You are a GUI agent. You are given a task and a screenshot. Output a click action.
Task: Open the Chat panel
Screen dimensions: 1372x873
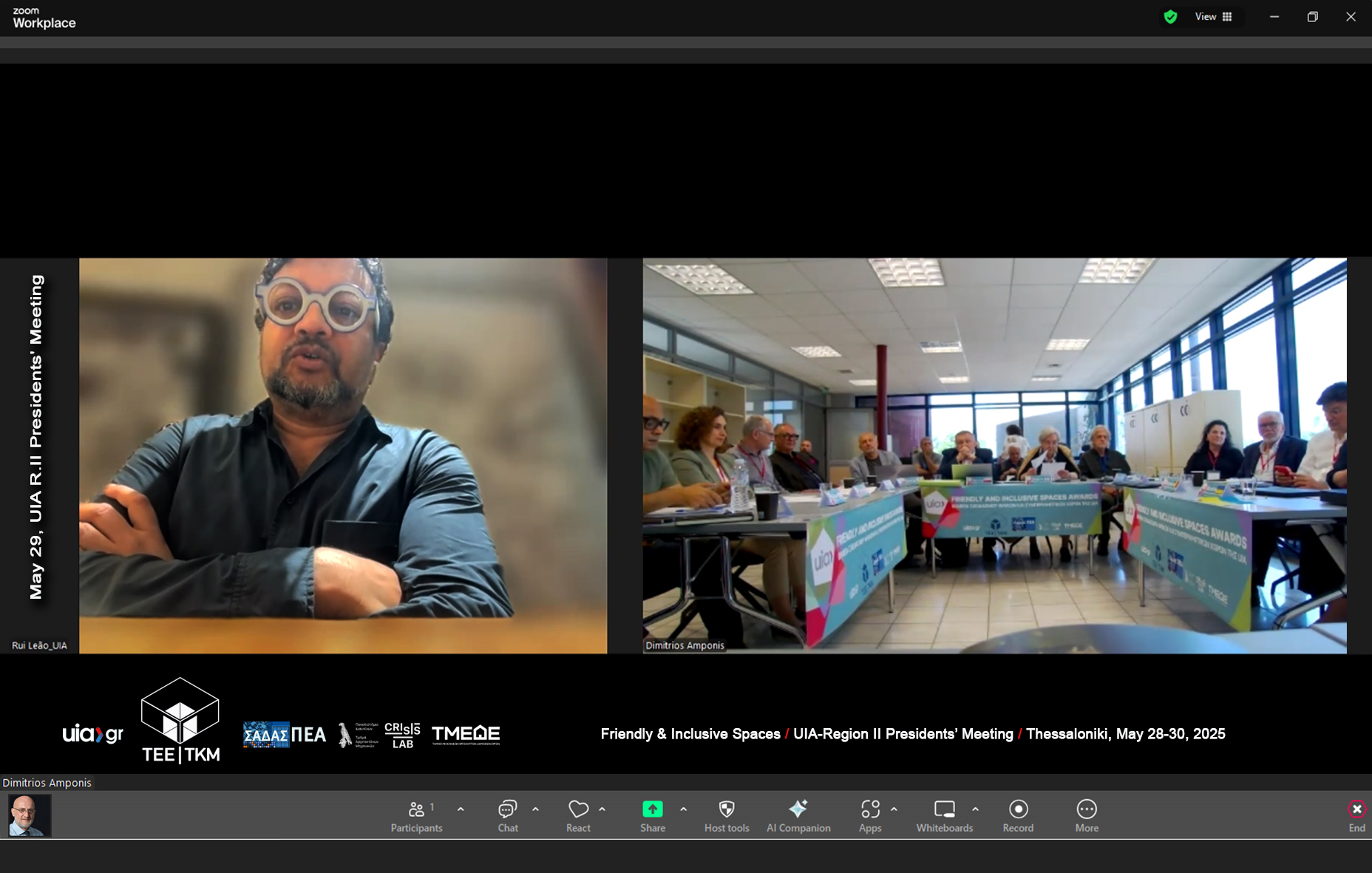tap(508, 816)
